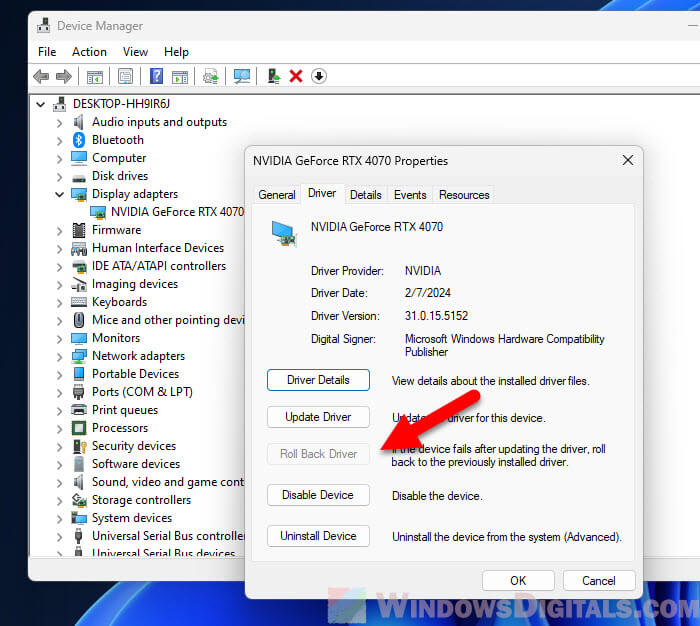
Task: Select the Computer tree item
Action: coord(119,158)
